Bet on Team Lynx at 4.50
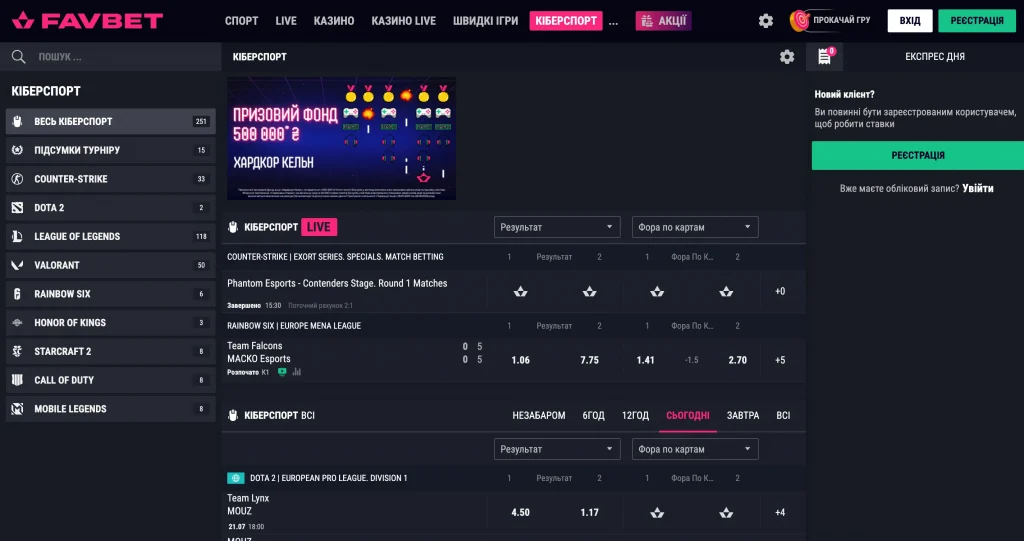Image resolution: width=1024 pixels, height=541 pixels. [520, 513]
